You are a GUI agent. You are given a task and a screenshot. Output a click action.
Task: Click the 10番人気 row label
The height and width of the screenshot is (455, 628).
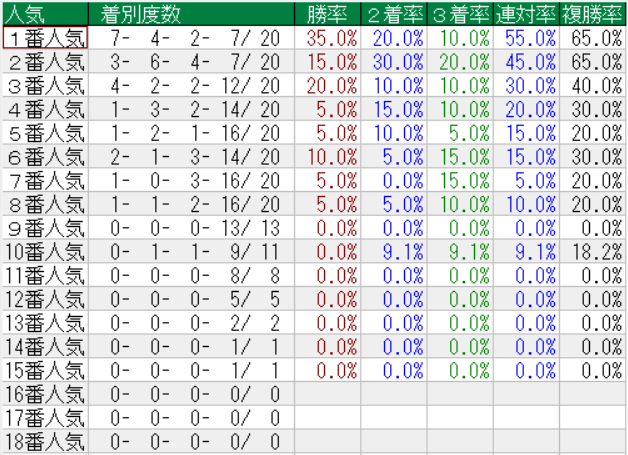(45, 252)
